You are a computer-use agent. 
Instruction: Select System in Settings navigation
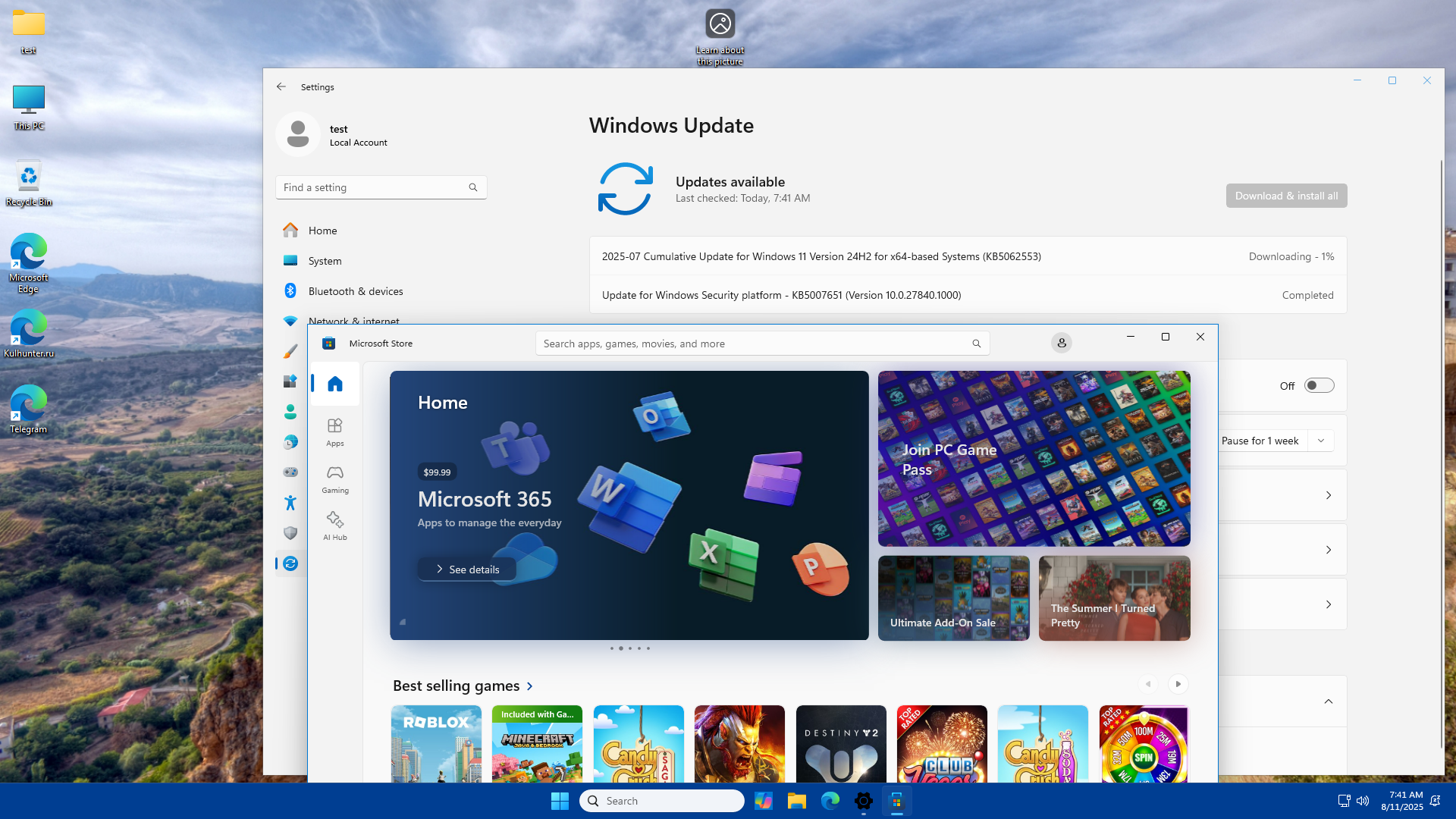coord(381,260)
